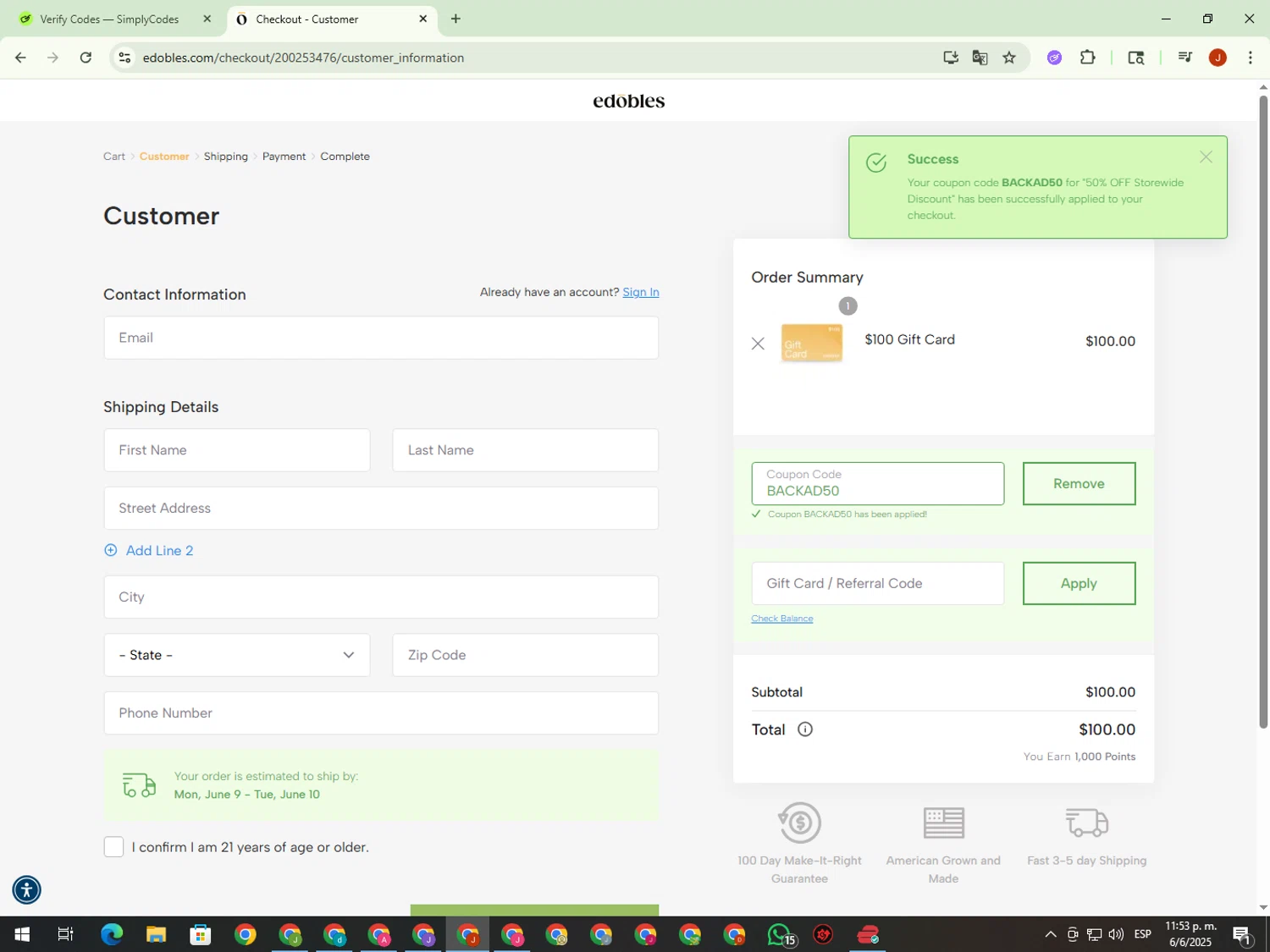This screenshot has height=952, width=1270.
Task: Click the Sign In link
Action: [641, 292]
